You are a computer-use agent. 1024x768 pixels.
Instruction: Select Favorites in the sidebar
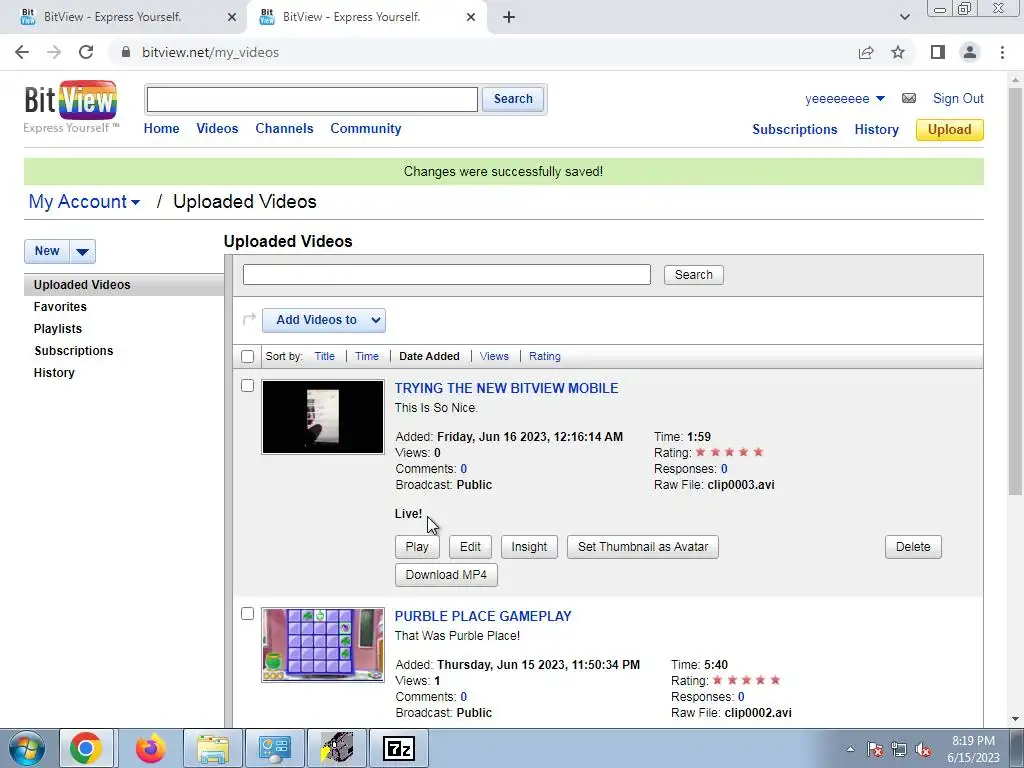(x=60, y=307)
